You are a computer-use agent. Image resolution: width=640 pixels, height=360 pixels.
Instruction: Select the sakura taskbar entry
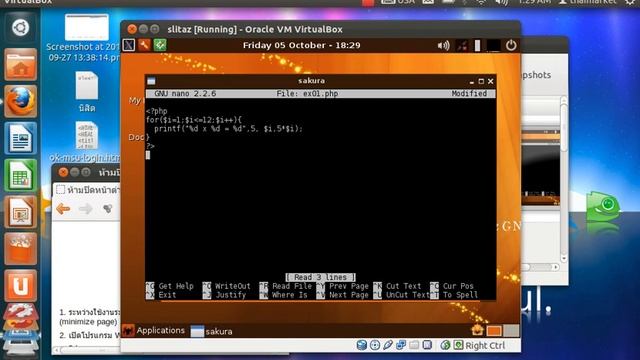point(211,331)
